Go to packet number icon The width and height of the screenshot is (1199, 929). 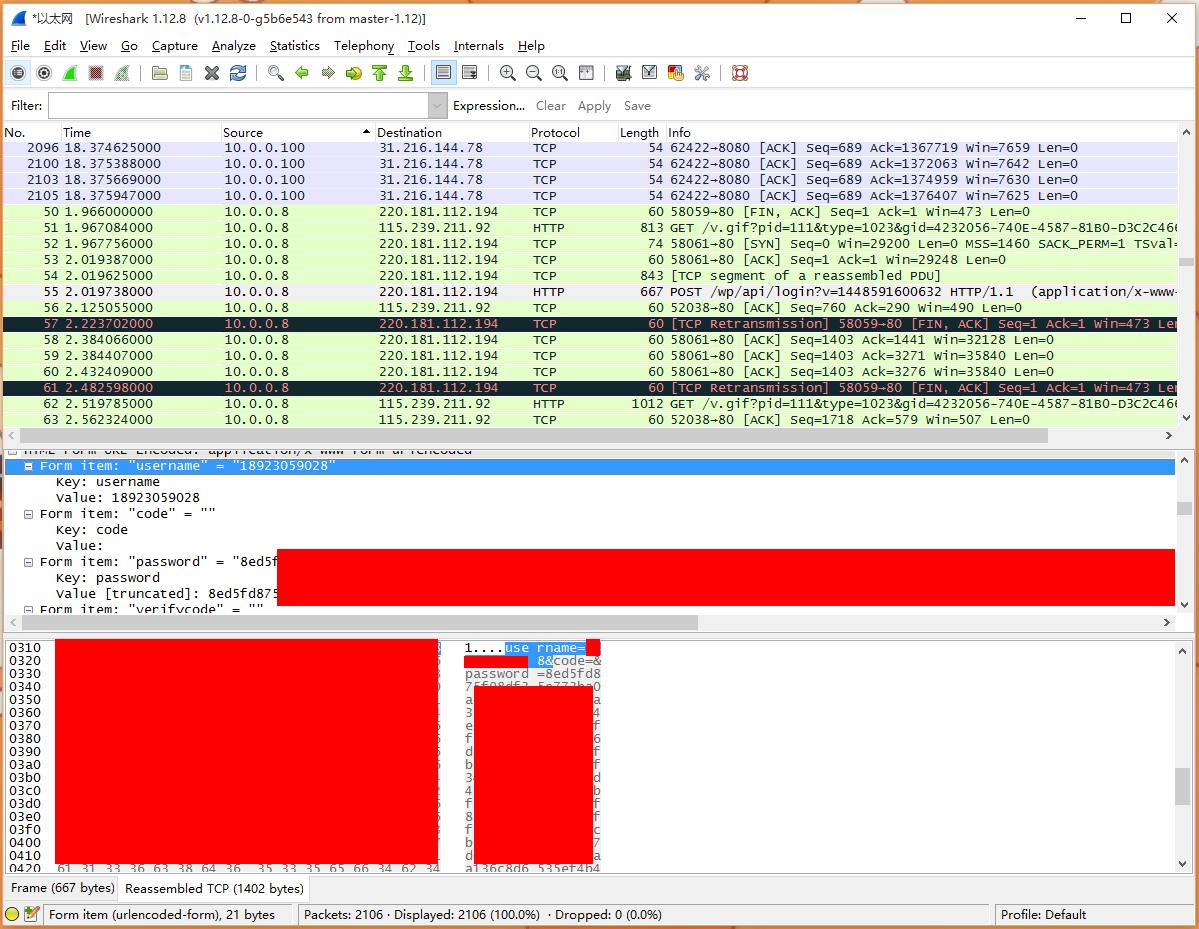354,73
